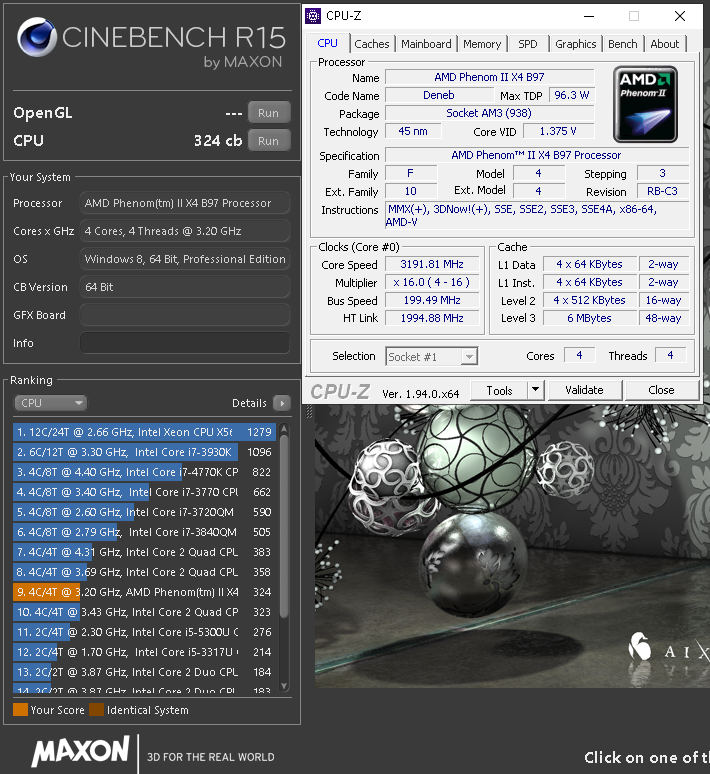Minimize the CPU-Z window
710x774 pixels.
(x=589, y=16)
